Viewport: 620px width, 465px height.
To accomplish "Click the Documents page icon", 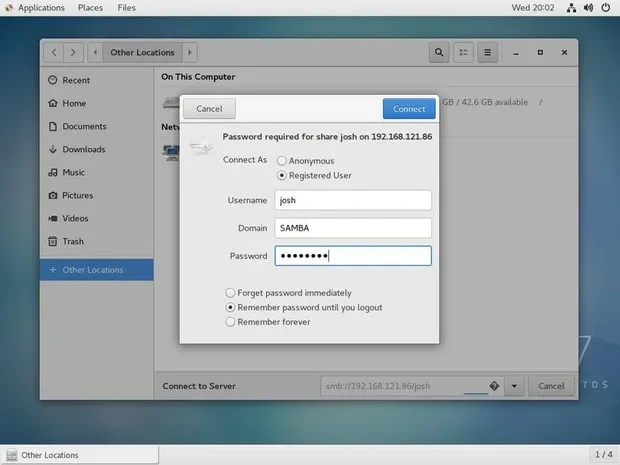I will tap(53, 127).
